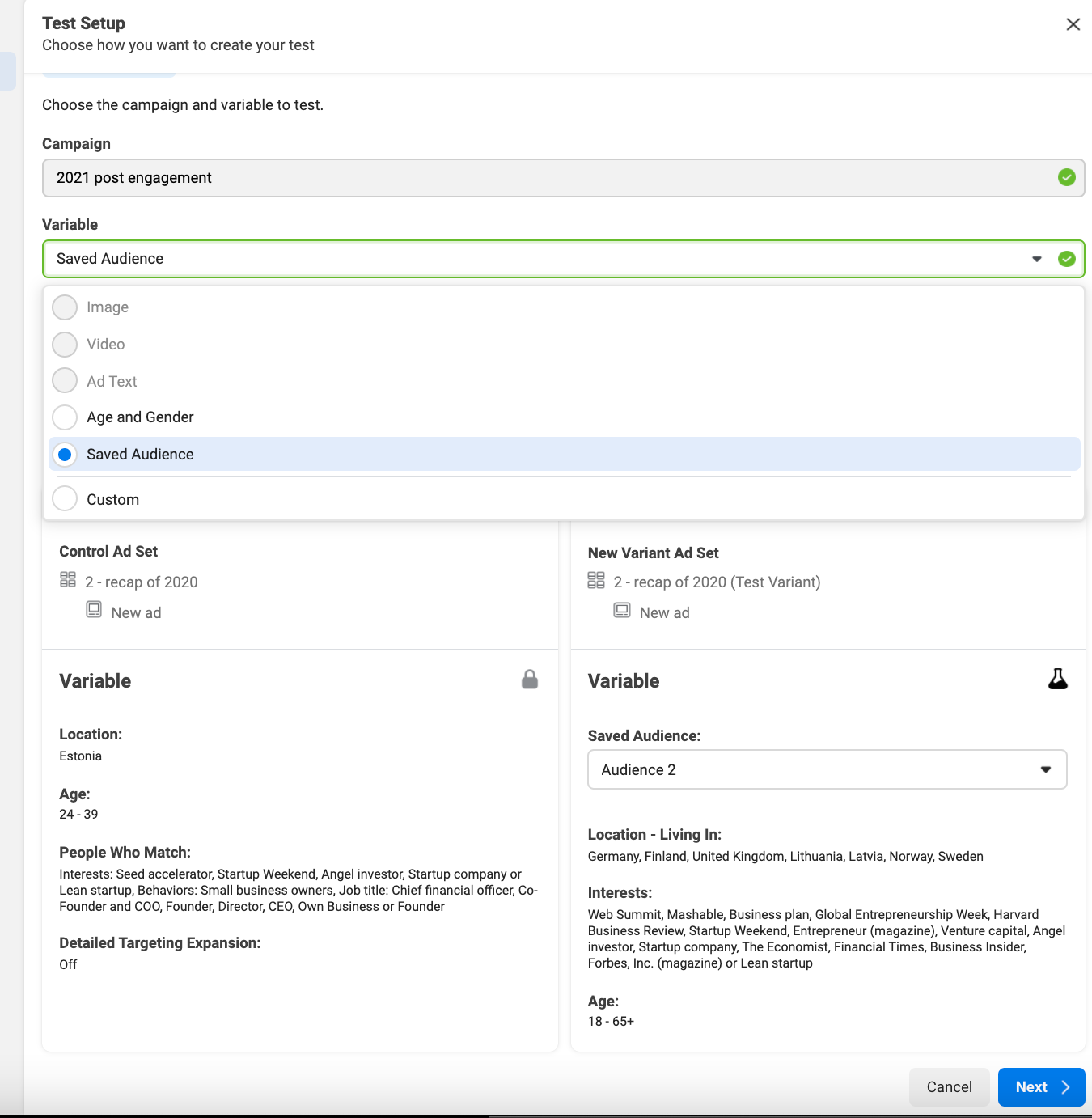
Task: Click the ad set grid icon under Control Ad Set
Action: [68, 580]
